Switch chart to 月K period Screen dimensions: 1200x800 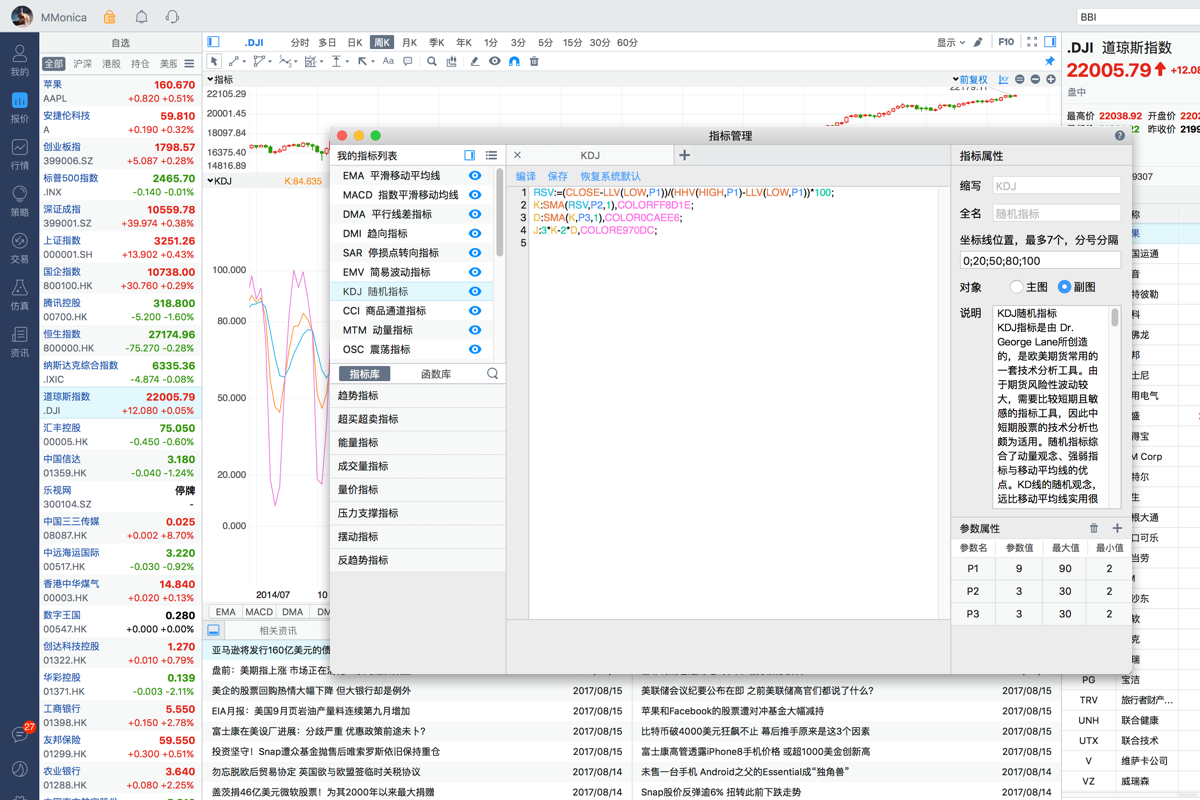coord(409,43)
